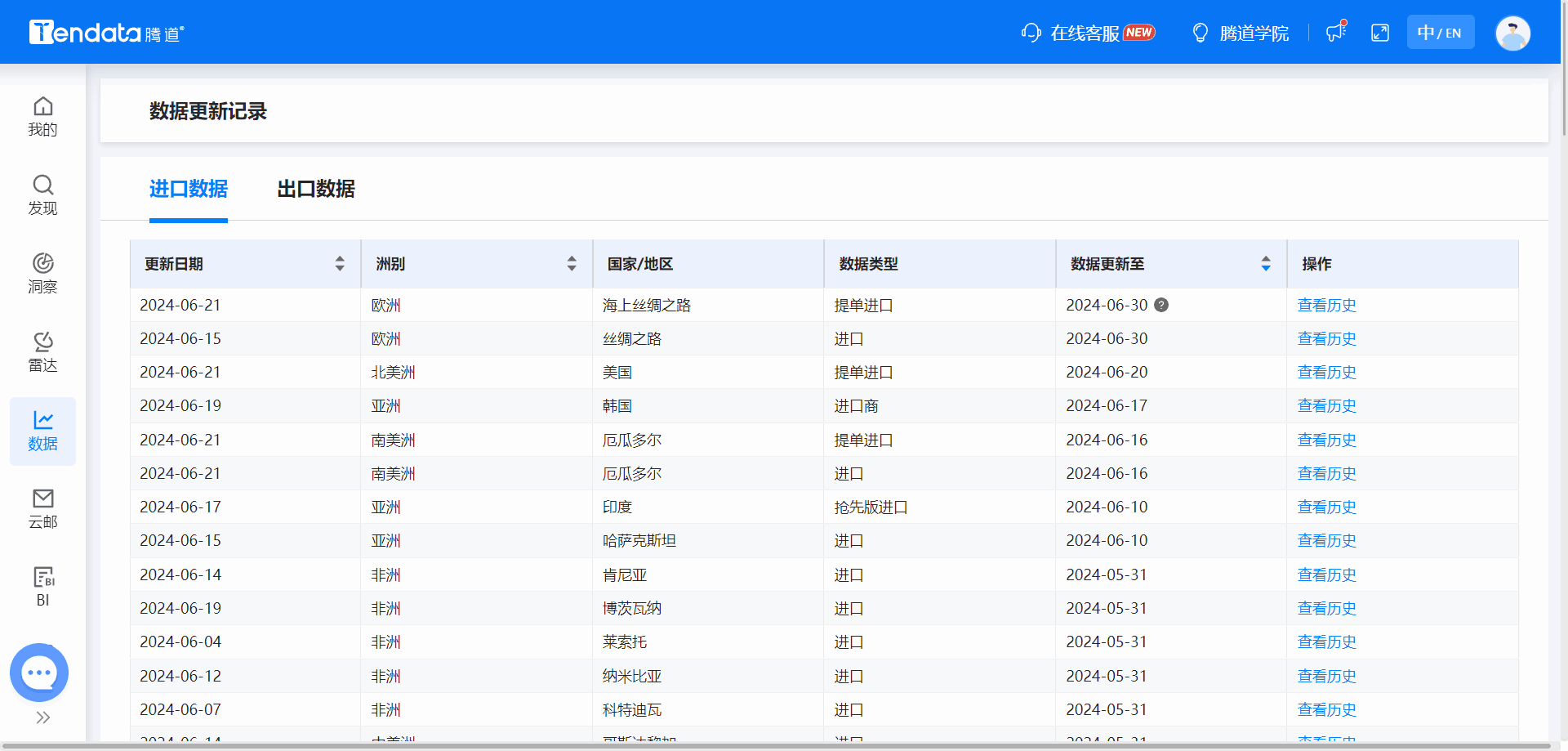Switch to the 出口数据 tab

(x=315, y=190)
